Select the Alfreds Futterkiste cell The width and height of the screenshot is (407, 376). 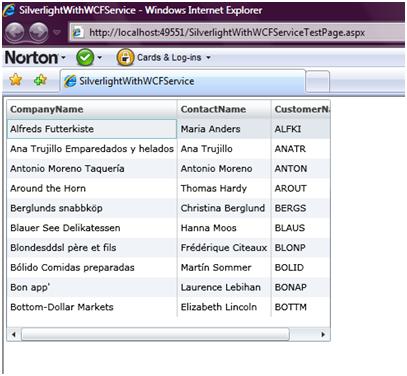(92, 129)
